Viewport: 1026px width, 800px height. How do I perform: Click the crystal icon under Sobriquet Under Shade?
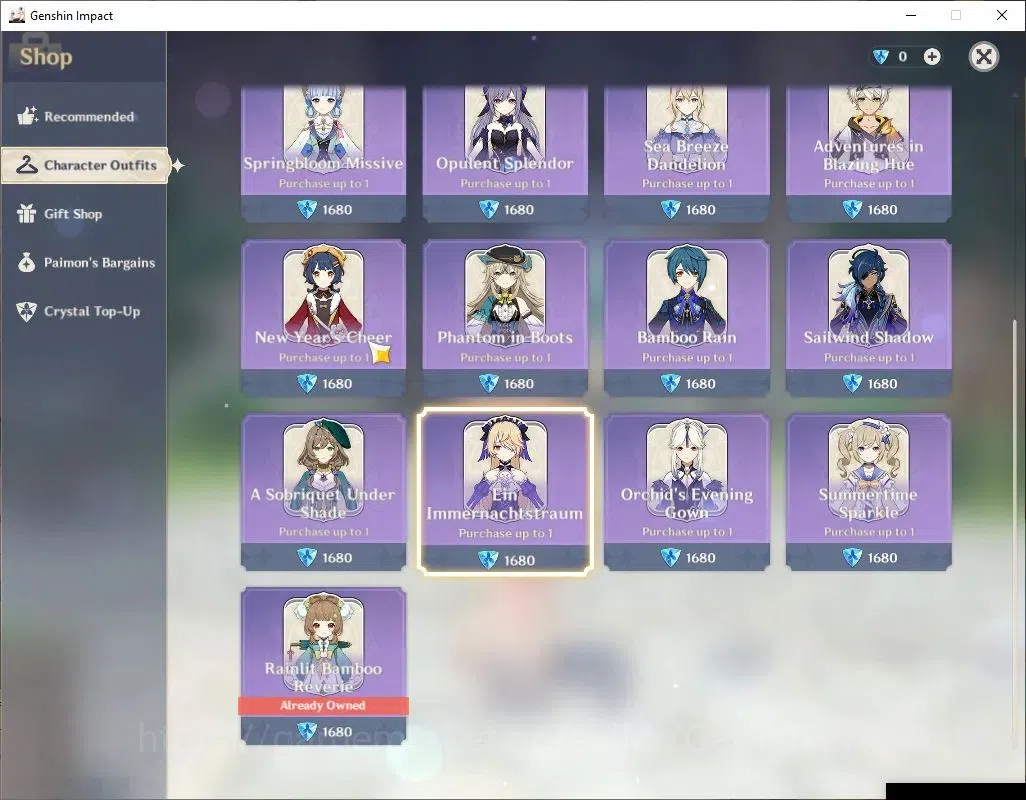click(x=307, y=557)
